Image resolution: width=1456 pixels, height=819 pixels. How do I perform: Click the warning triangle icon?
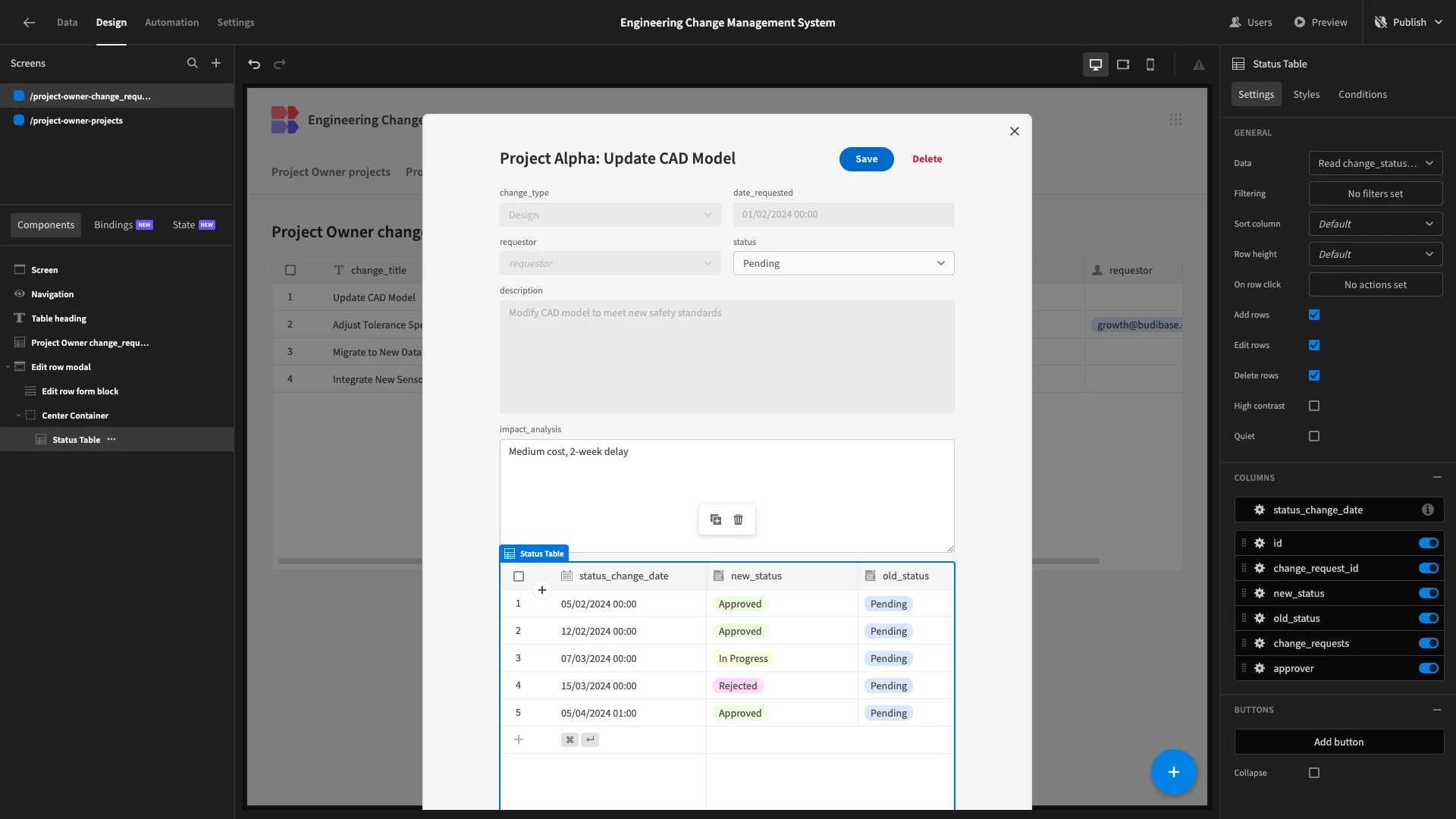(1199, 65)
